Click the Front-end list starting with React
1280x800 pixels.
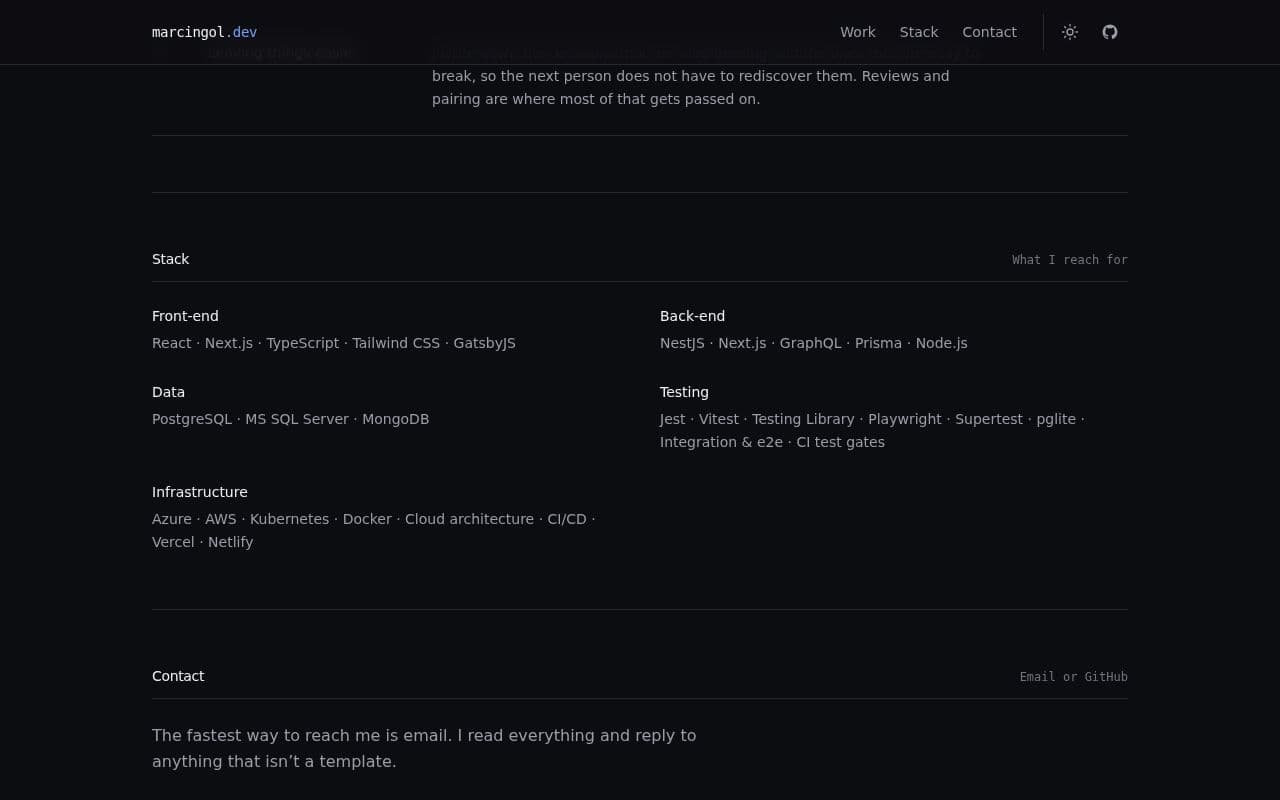pos(334,343)
